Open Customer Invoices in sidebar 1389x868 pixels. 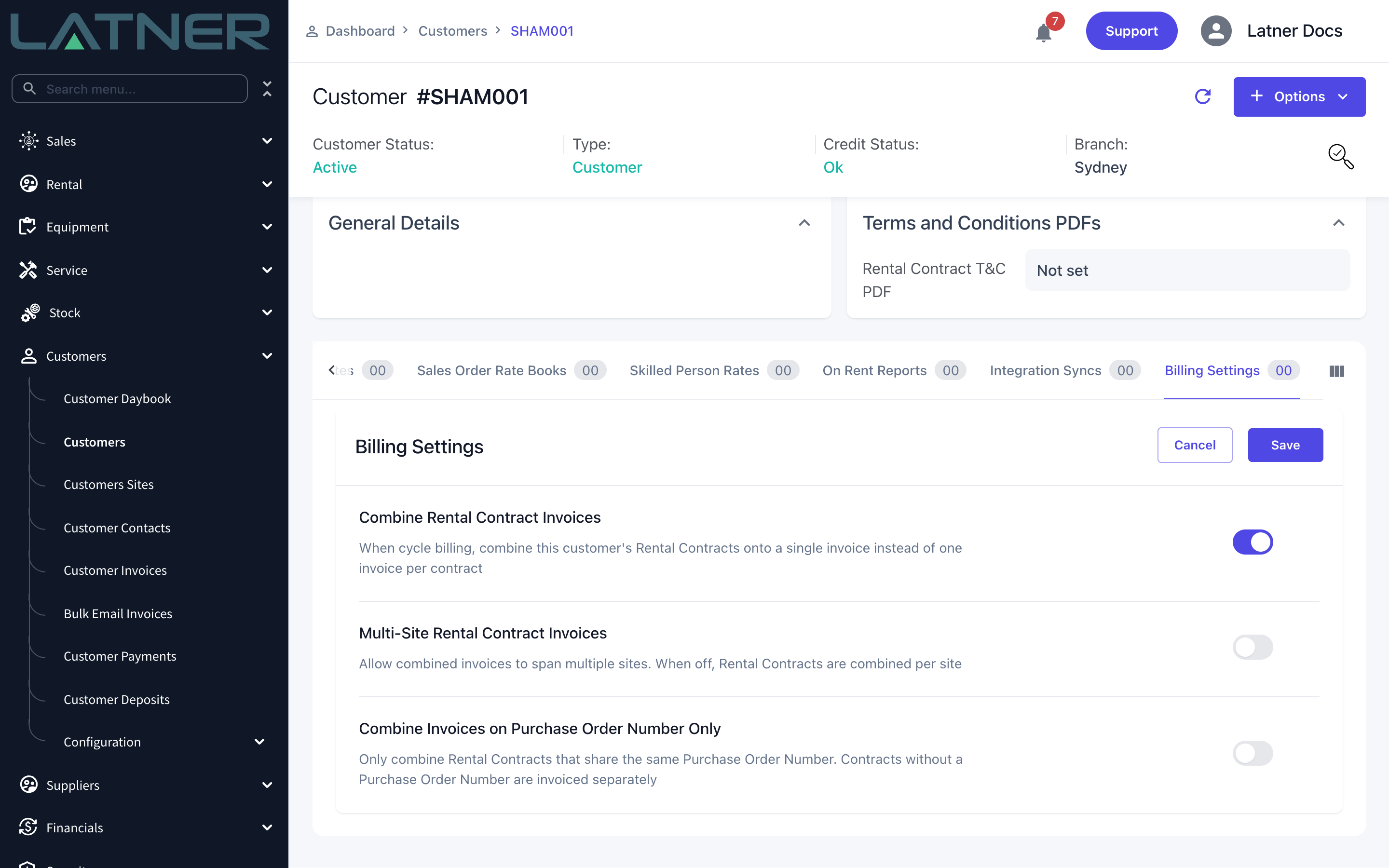coord(115,570)
